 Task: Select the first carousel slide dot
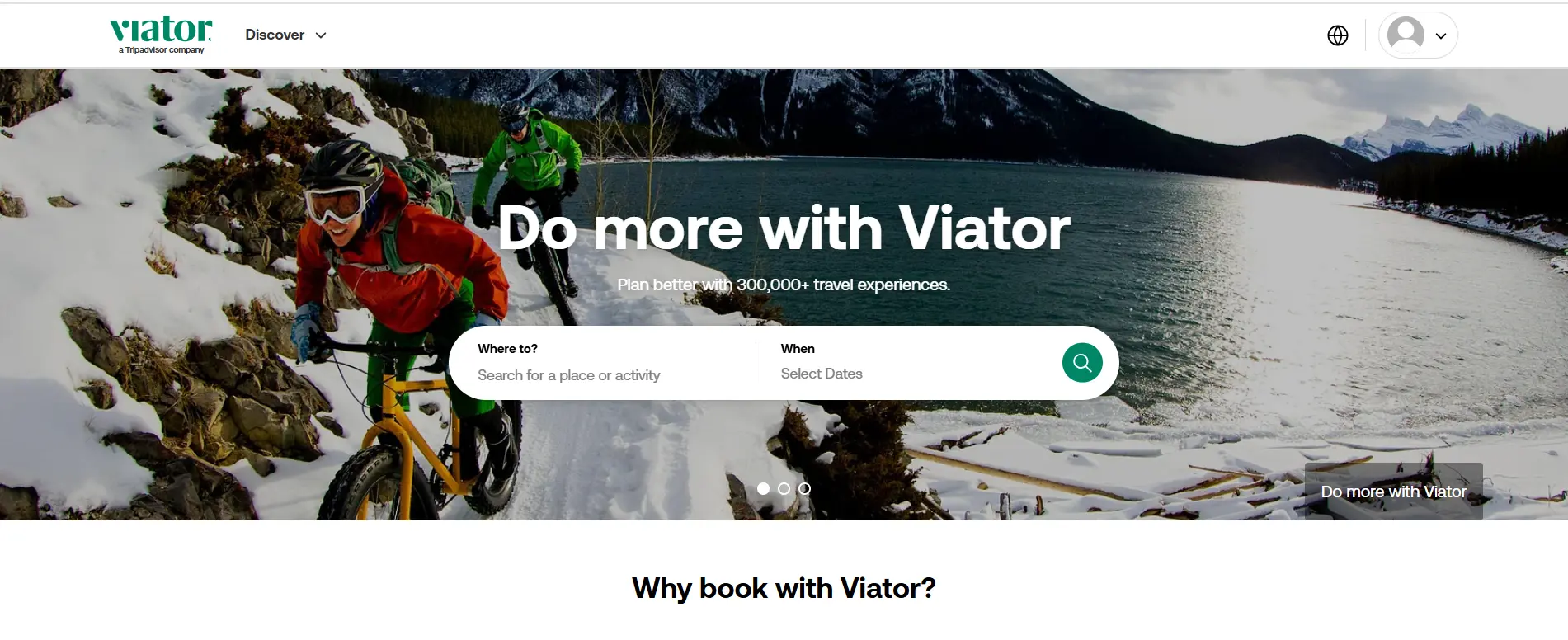(763, 489)
